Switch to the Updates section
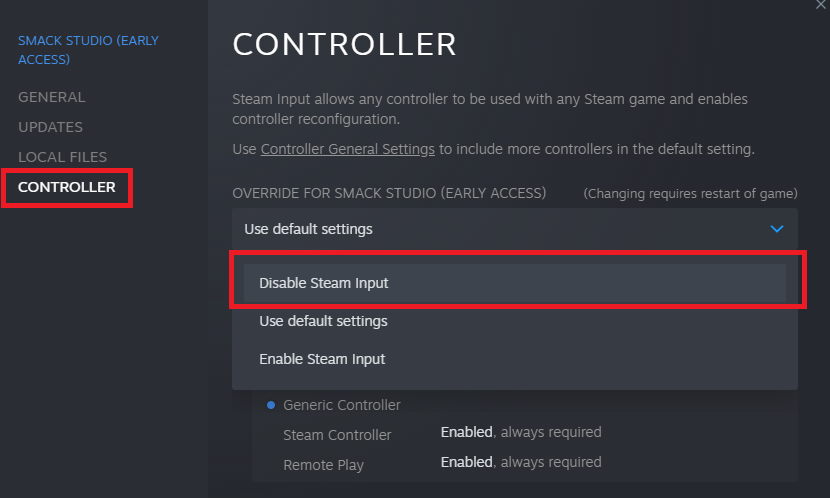The height and width of the screenshot is (498, 830). click(x=50, y=127)
